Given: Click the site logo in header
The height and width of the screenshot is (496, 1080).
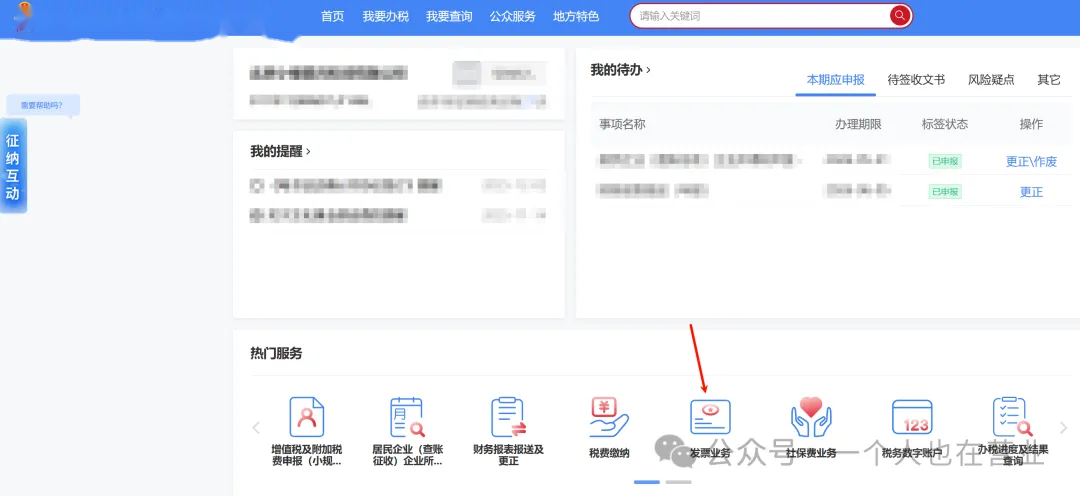Looking at the screenshot, I should click(x=25, y=15).
